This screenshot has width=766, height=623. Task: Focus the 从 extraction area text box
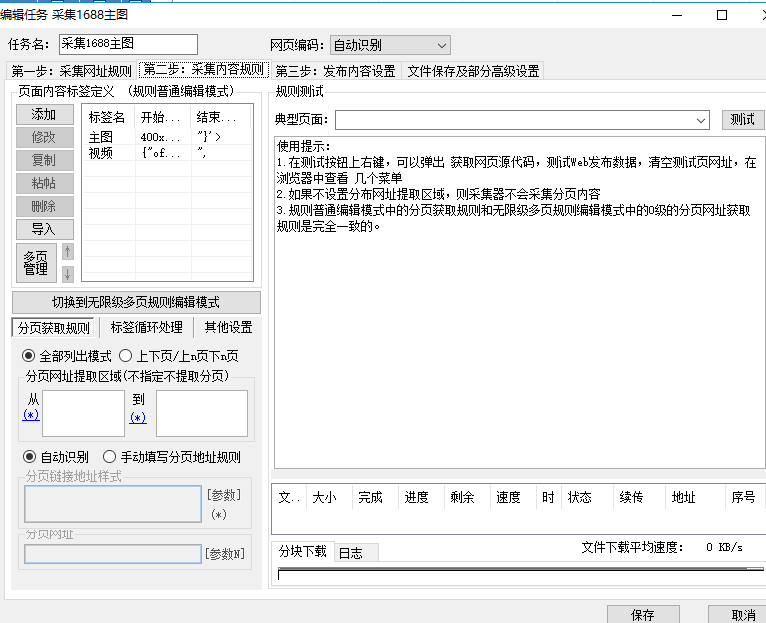[x=84, y=413]
